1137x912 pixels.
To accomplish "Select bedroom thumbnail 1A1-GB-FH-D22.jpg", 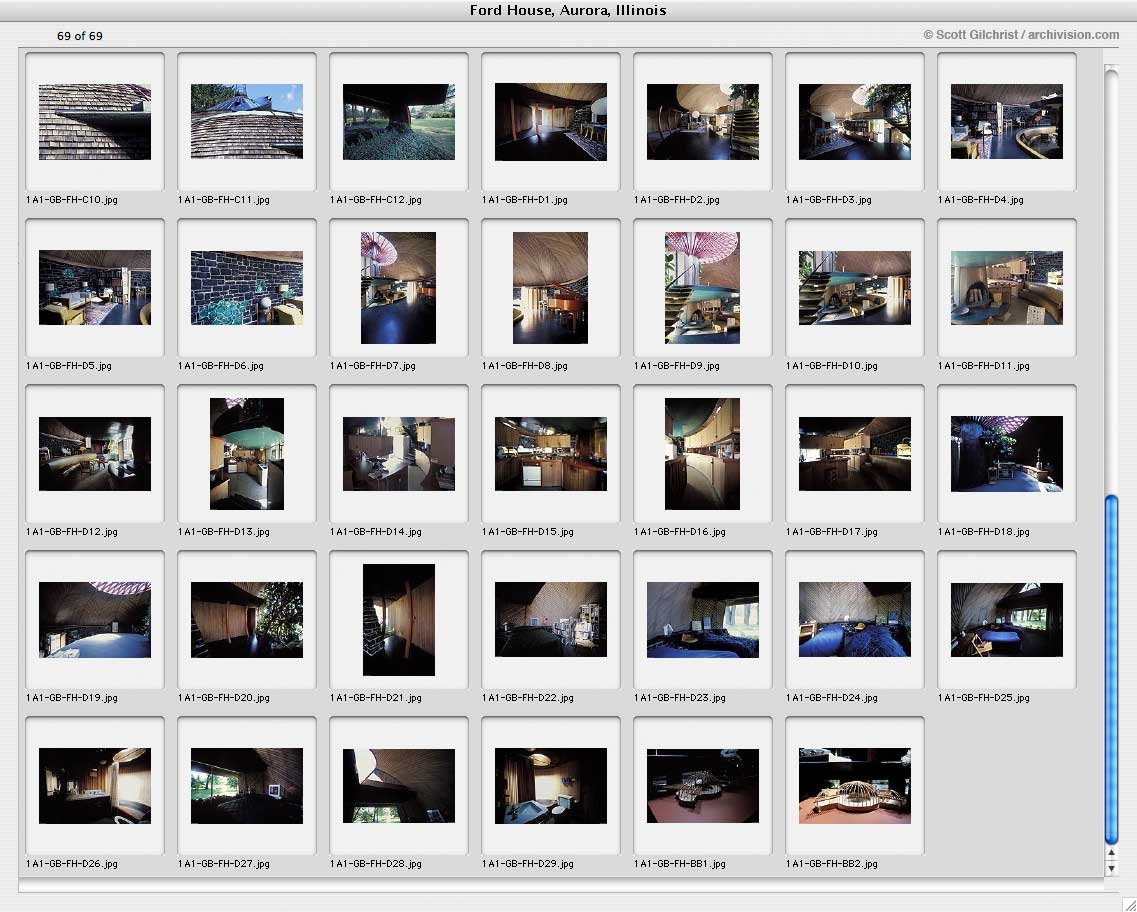I will [551, 620].
